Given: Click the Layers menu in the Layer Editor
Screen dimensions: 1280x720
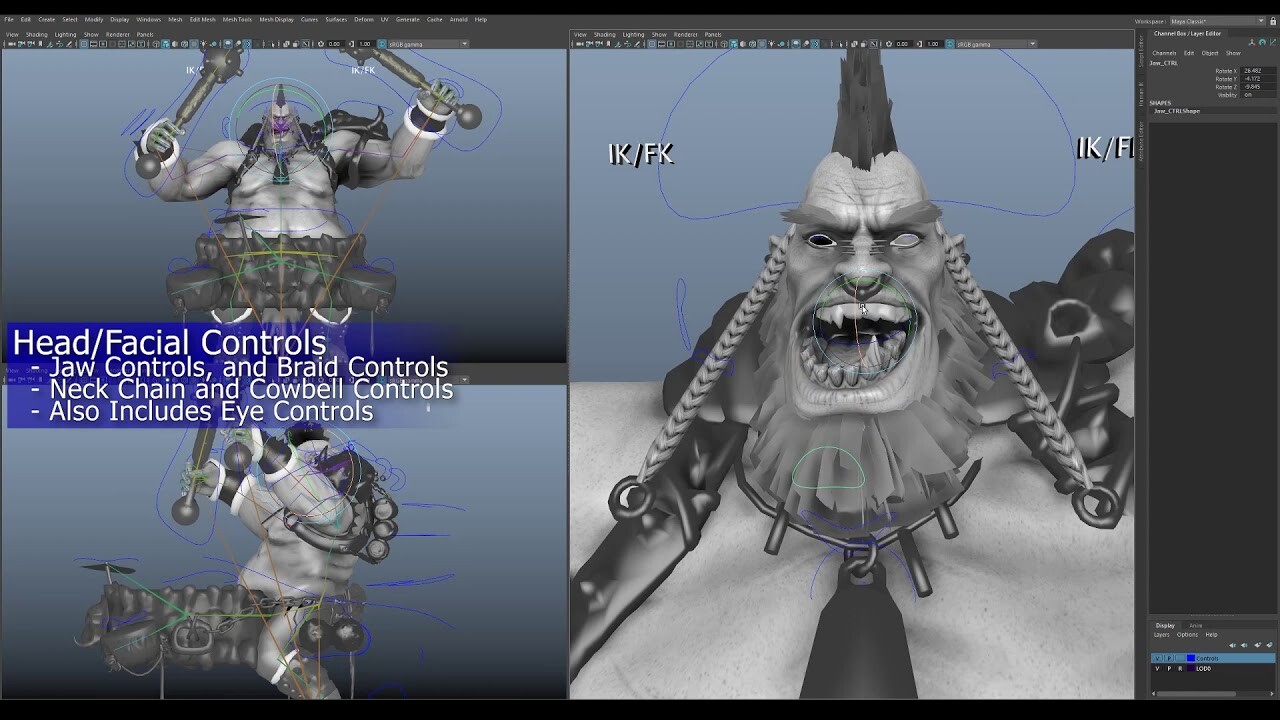Looking at the screenshot, I should tap(1162, 634).
